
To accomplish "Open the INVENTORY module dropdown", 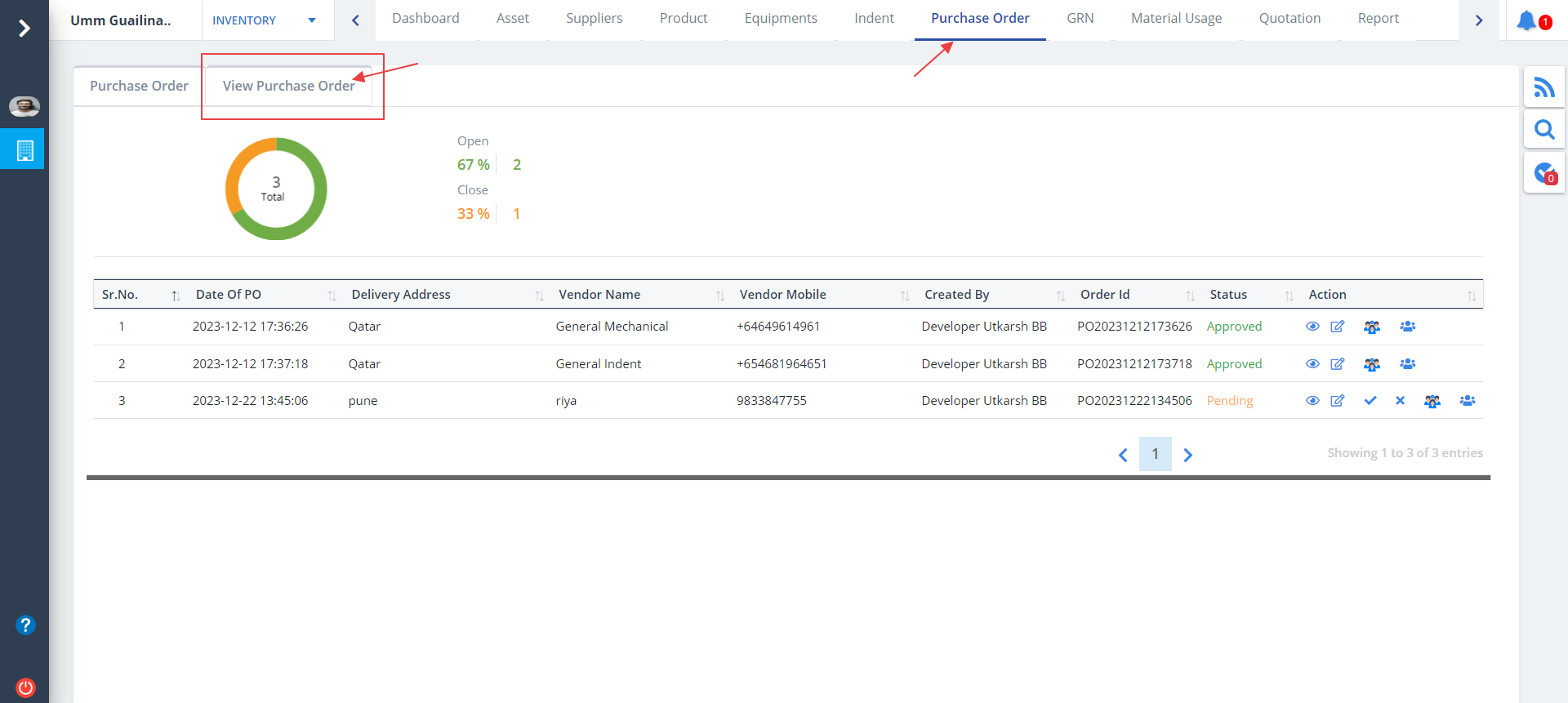I will tap(264, 20).
